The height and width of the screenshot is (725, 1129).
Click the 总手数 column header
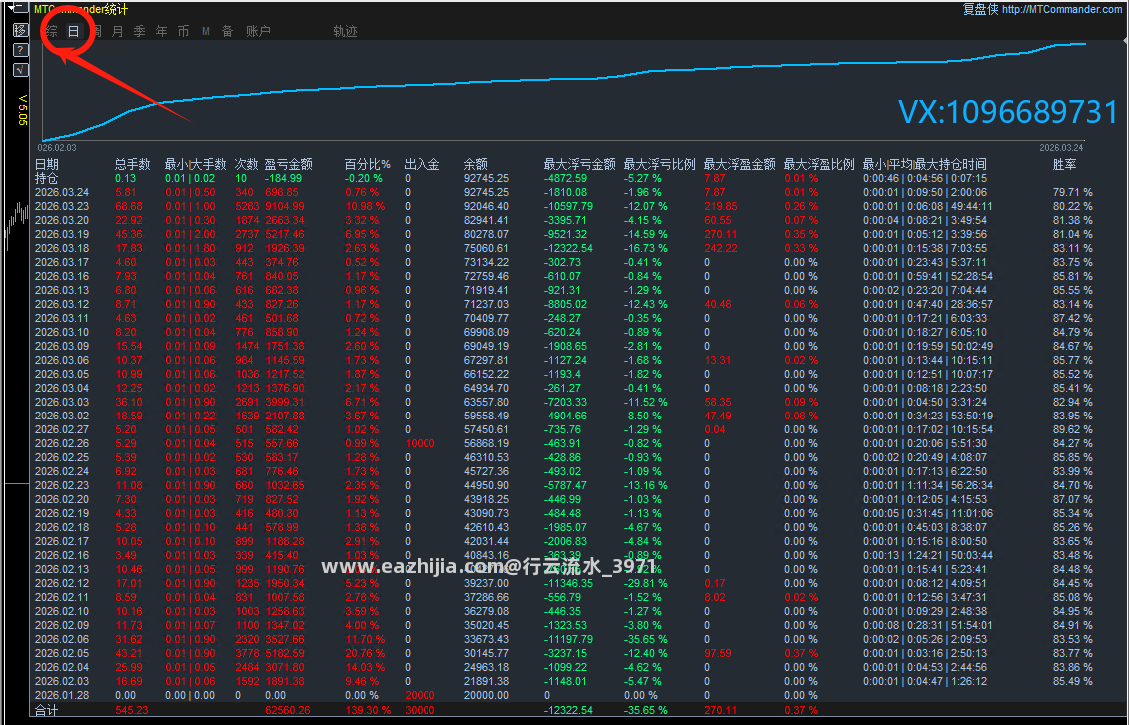click(132, 164)
